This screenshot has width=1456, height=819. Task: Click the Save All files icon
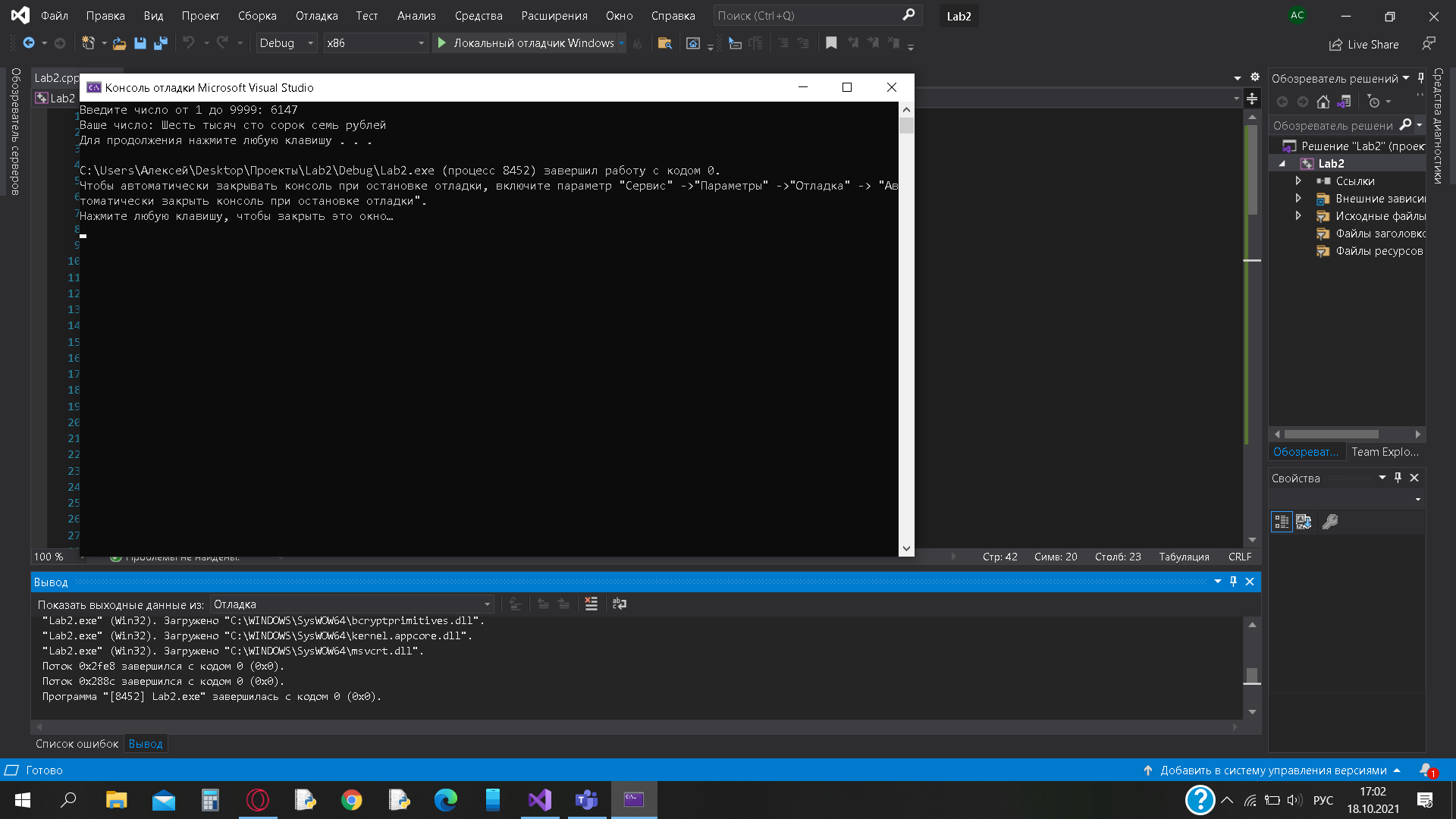coord(161,43)
